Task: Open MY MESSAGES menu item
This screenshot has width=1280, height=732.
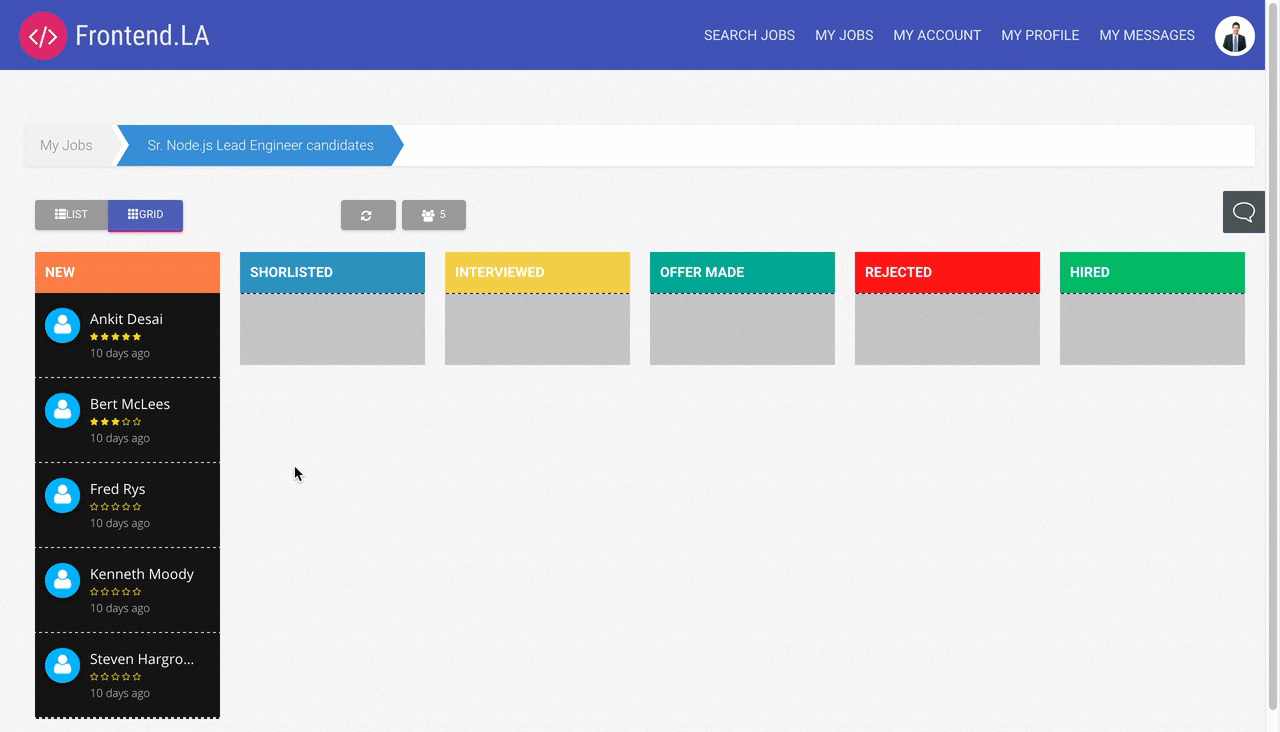Action: [x=1147, y=35]
